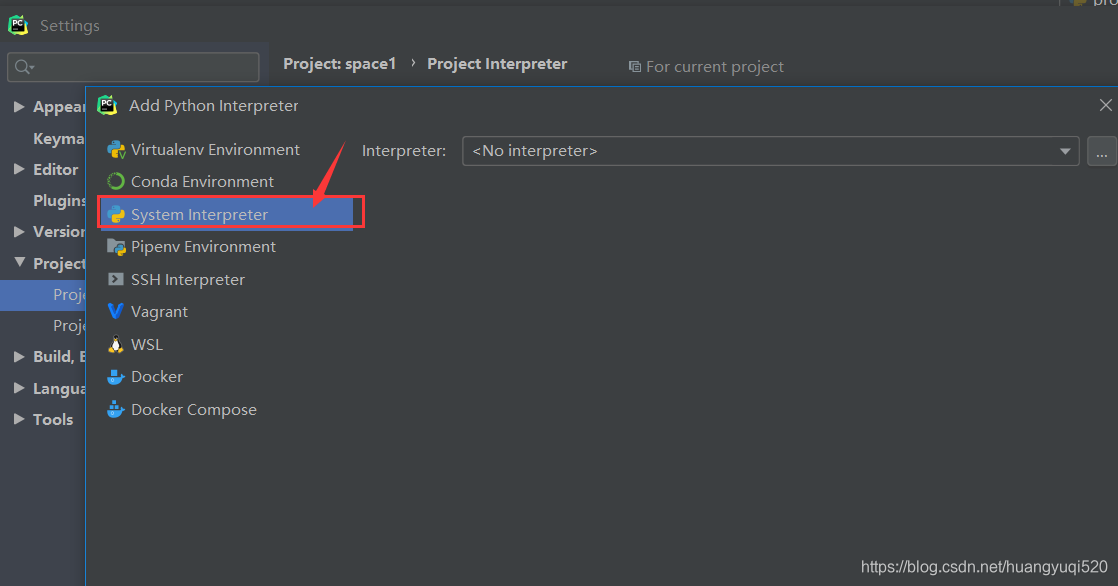Select System Interpreter in the list

pyautogui.click(x=198, y=214)
